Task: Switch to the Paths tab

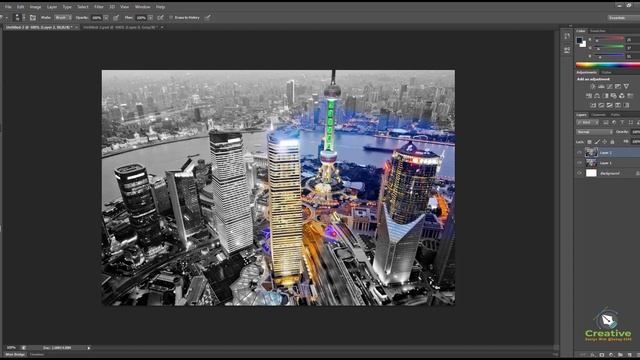Action: click(615, 115)
